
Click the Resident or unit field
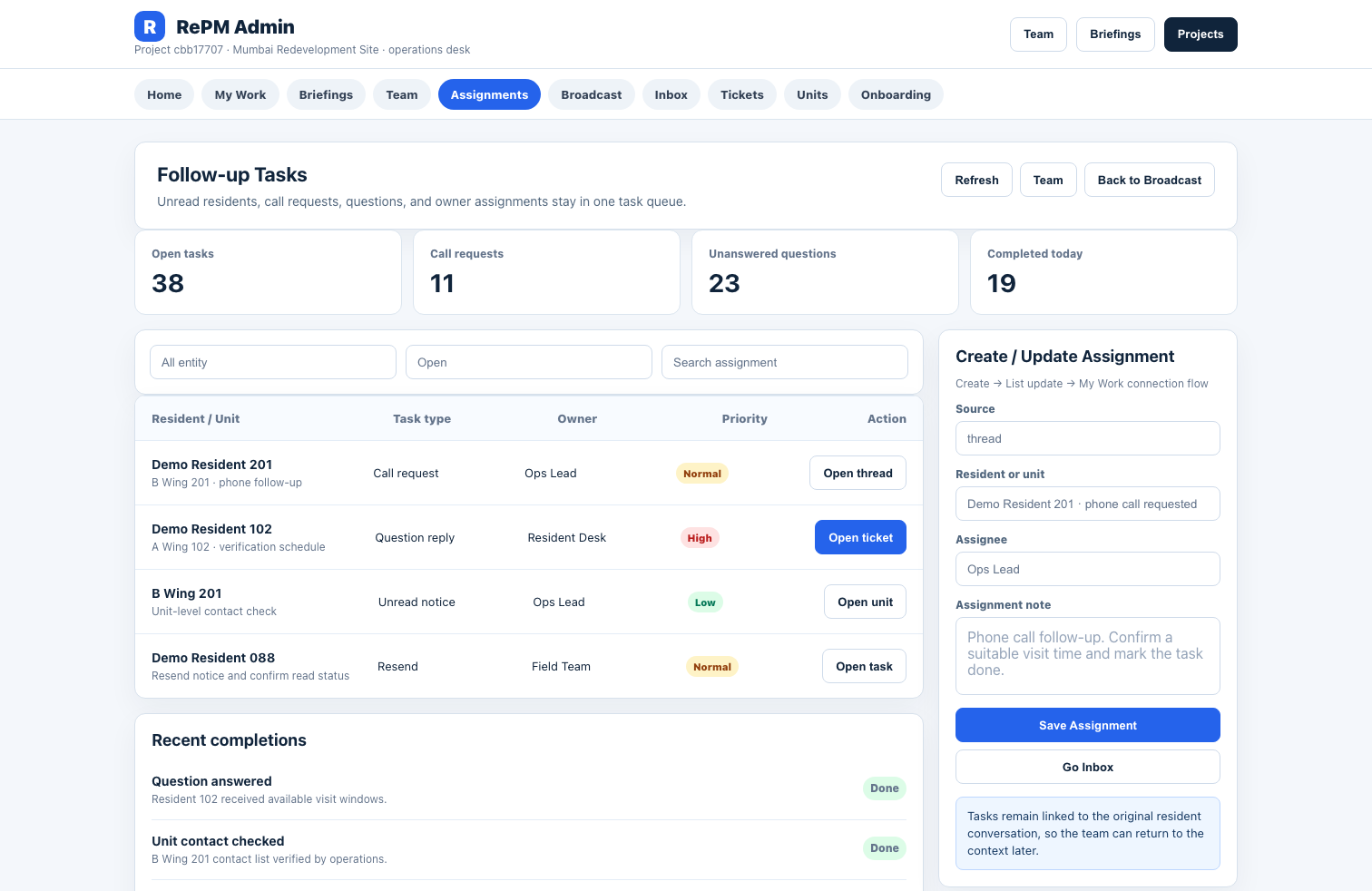pos(1088,504)
